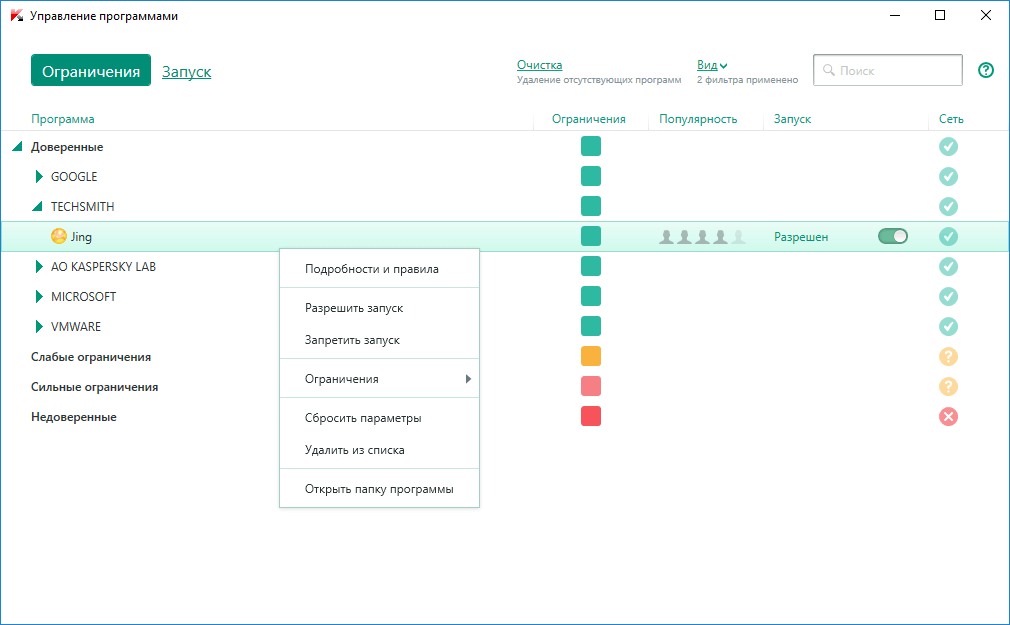Screen dimensions: 1010x625
Task: Click the orange question network icon for Слабые ограничения
Action: (948, 357)
